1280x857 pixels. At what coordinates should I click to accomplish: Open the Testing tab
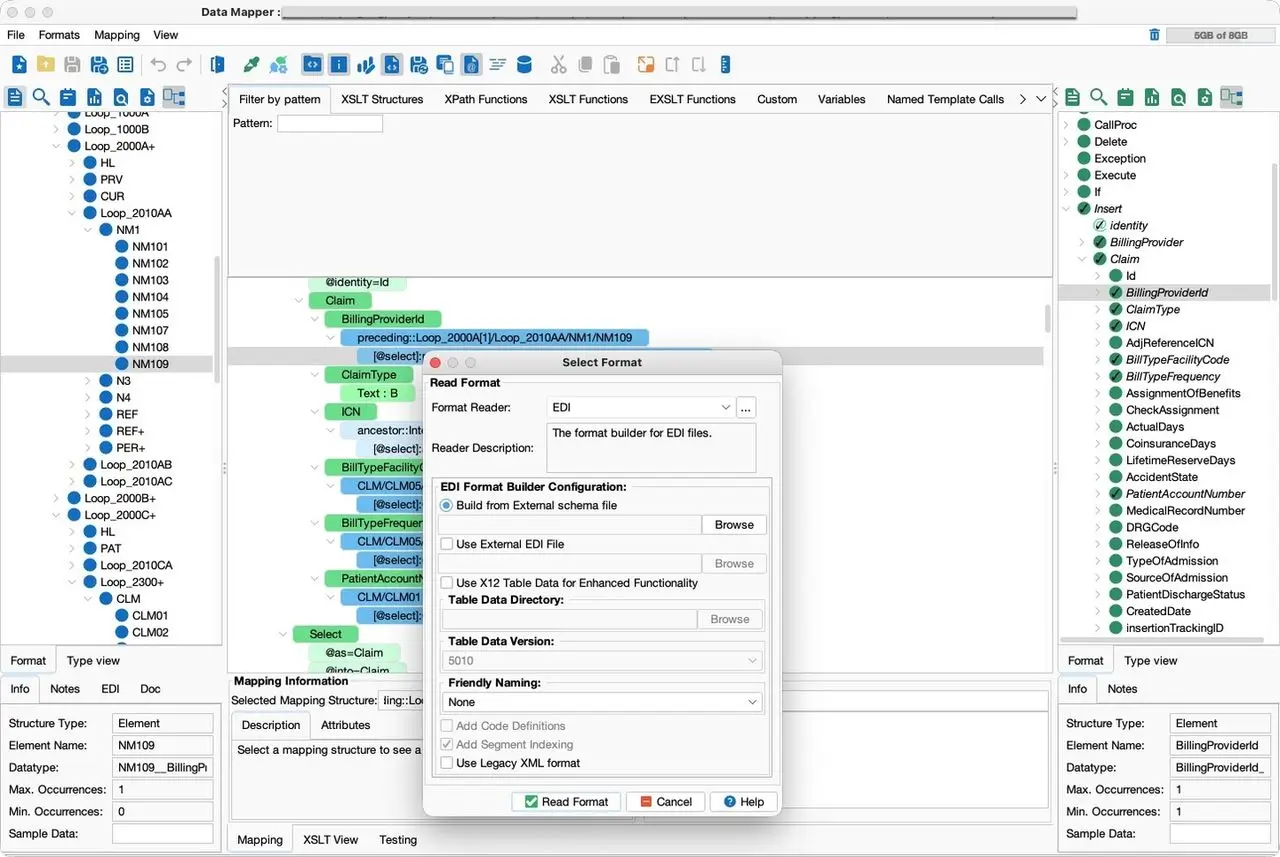pos(398,840)
